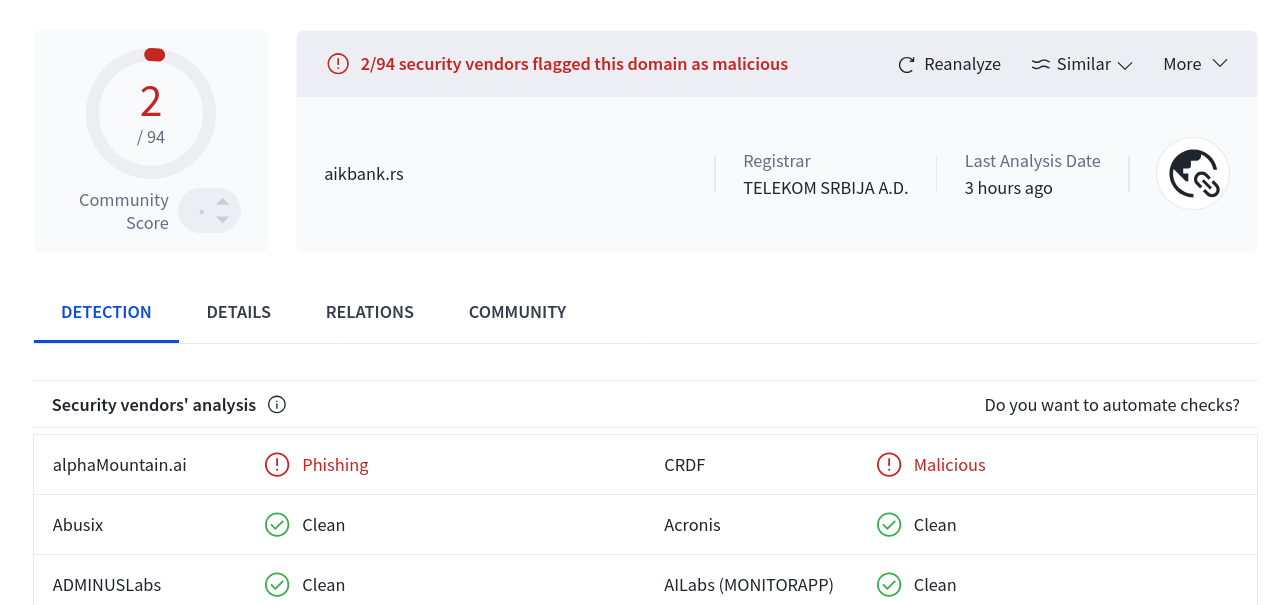The image size is (1275, 605).
Task: Open the DETAILS tab
Action: click(238, 312)
